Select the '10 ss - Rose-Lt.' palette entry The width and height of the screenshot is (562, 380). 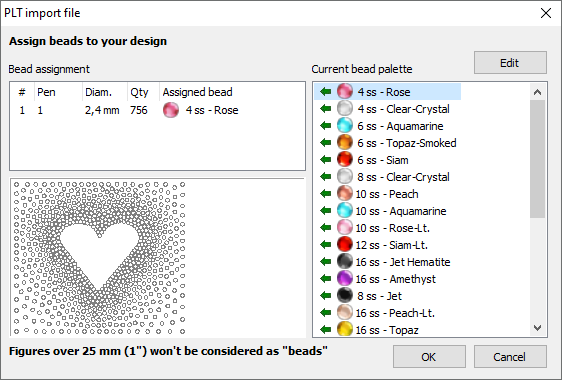click(x=392, y=228)
